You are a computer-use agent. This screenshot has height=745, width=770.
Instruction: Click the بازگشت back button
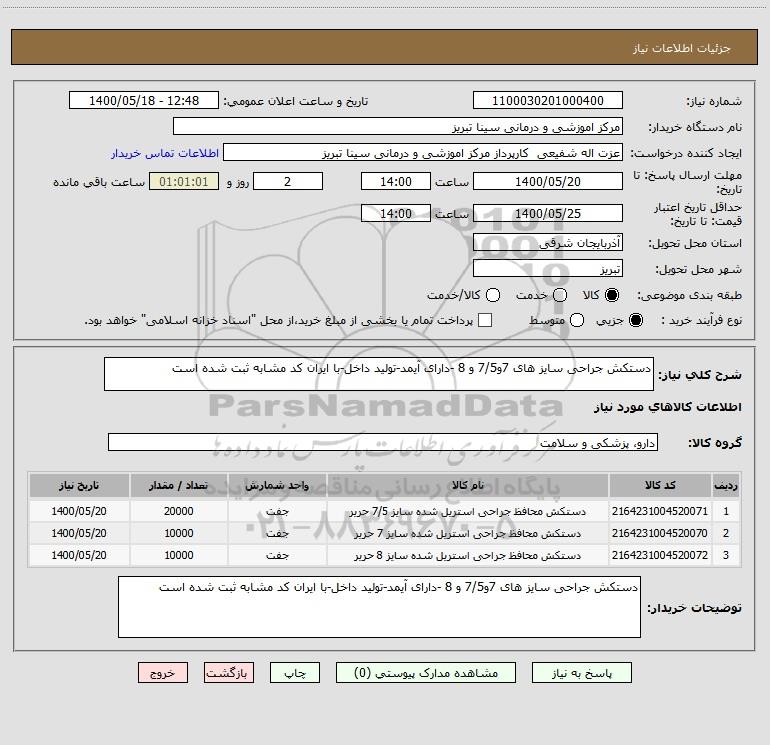tap(229, 673)
